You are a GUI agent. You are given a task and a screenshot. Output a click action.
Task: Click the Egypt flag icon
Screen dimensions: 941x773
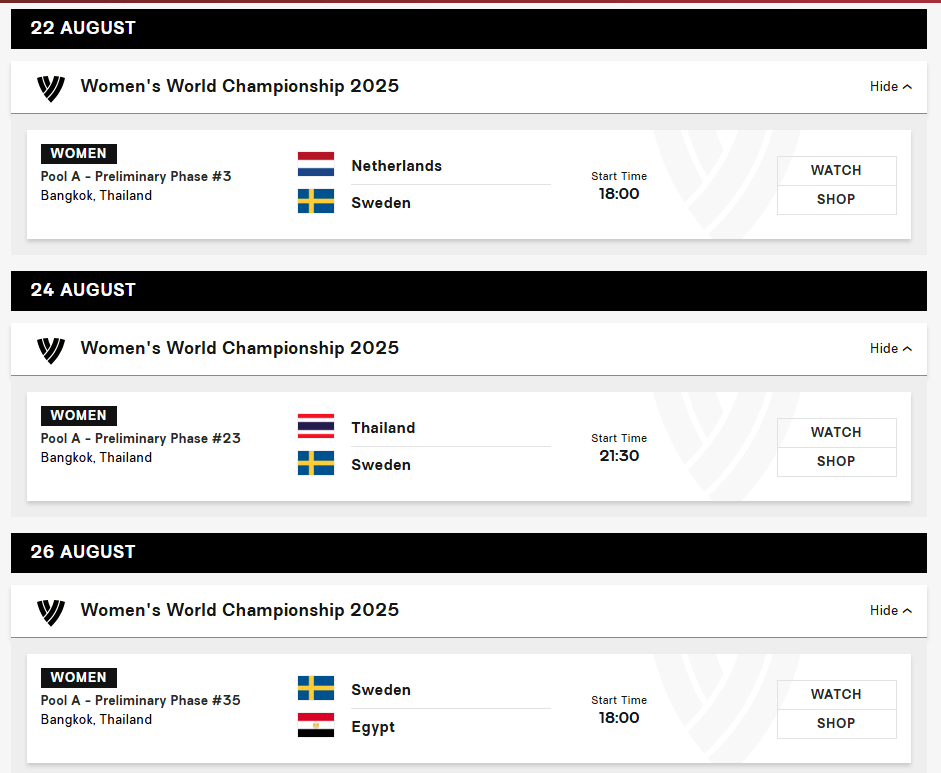click(x=316, y=726)
